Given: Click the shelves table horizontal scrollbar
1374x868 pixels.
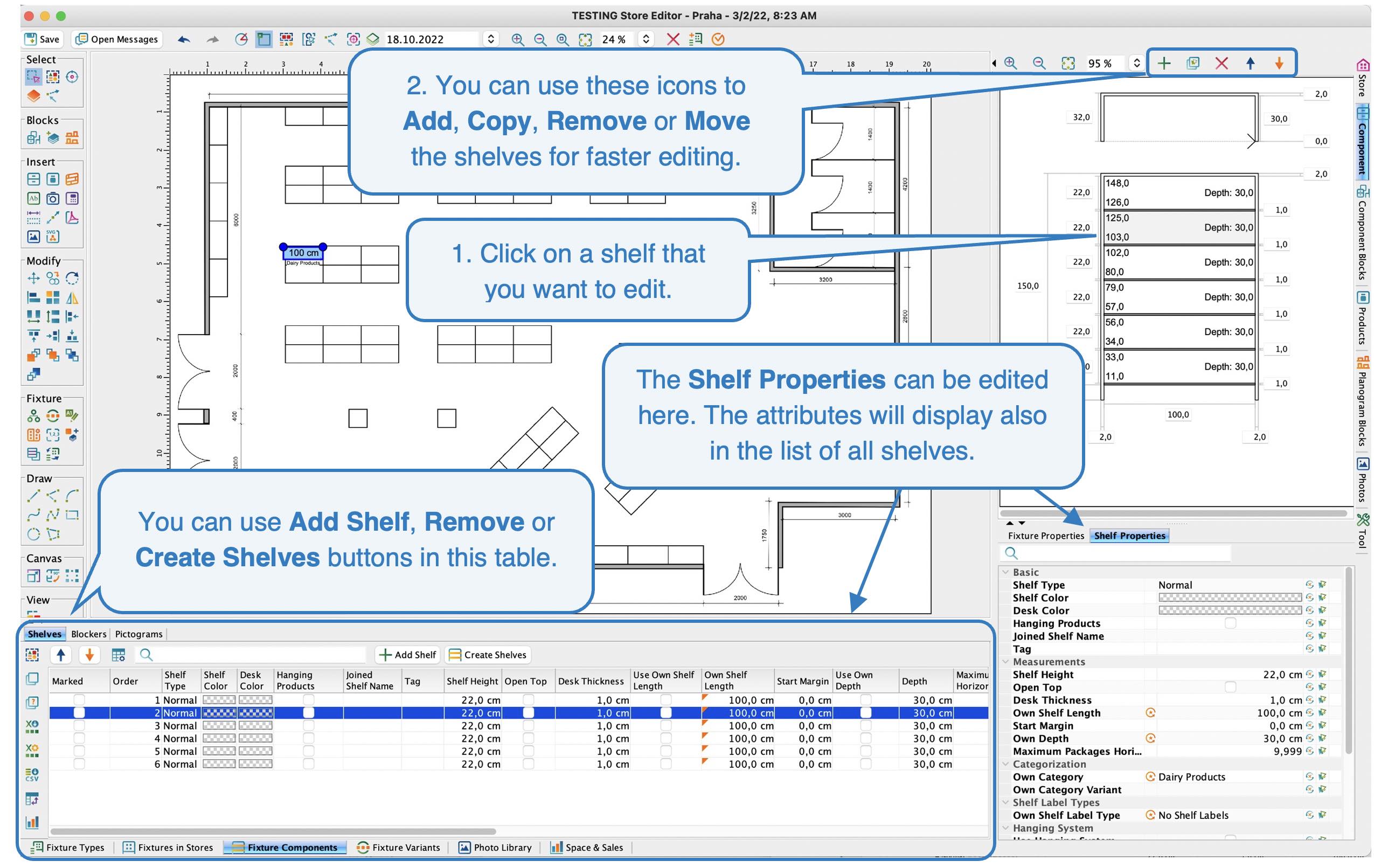Looking at the screenshot, I should click(x=273, y=831).
